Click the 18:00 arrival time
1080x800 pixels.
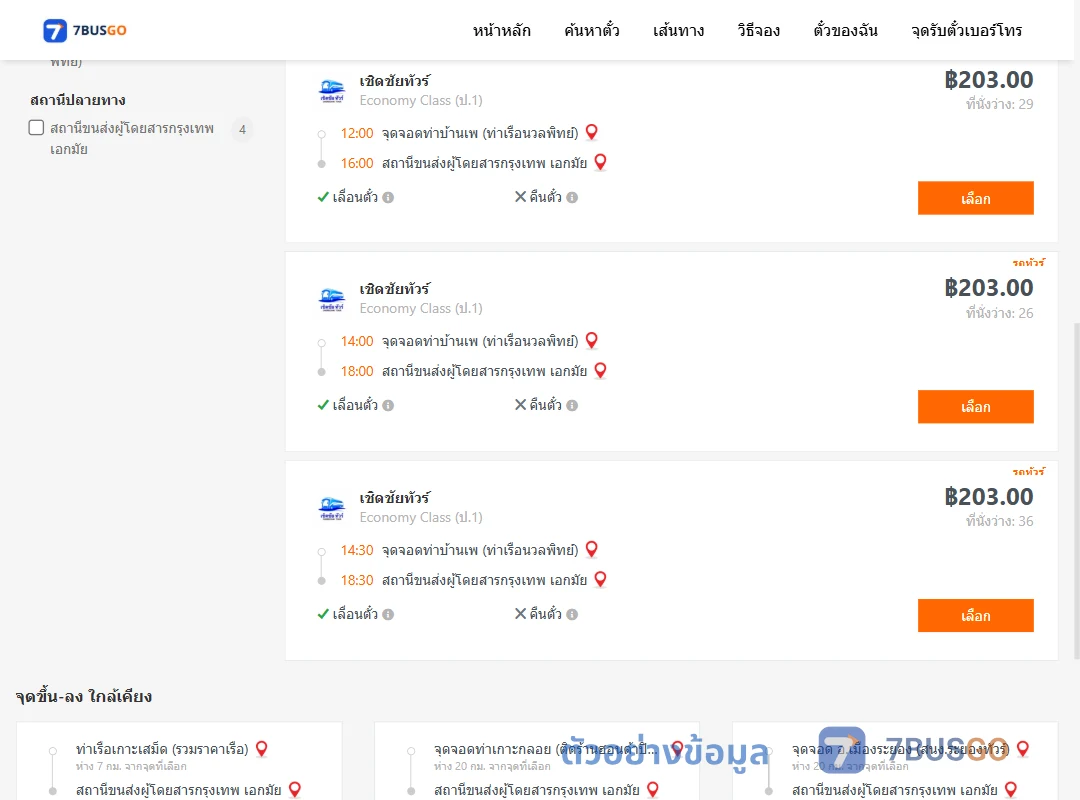[357, 371]
